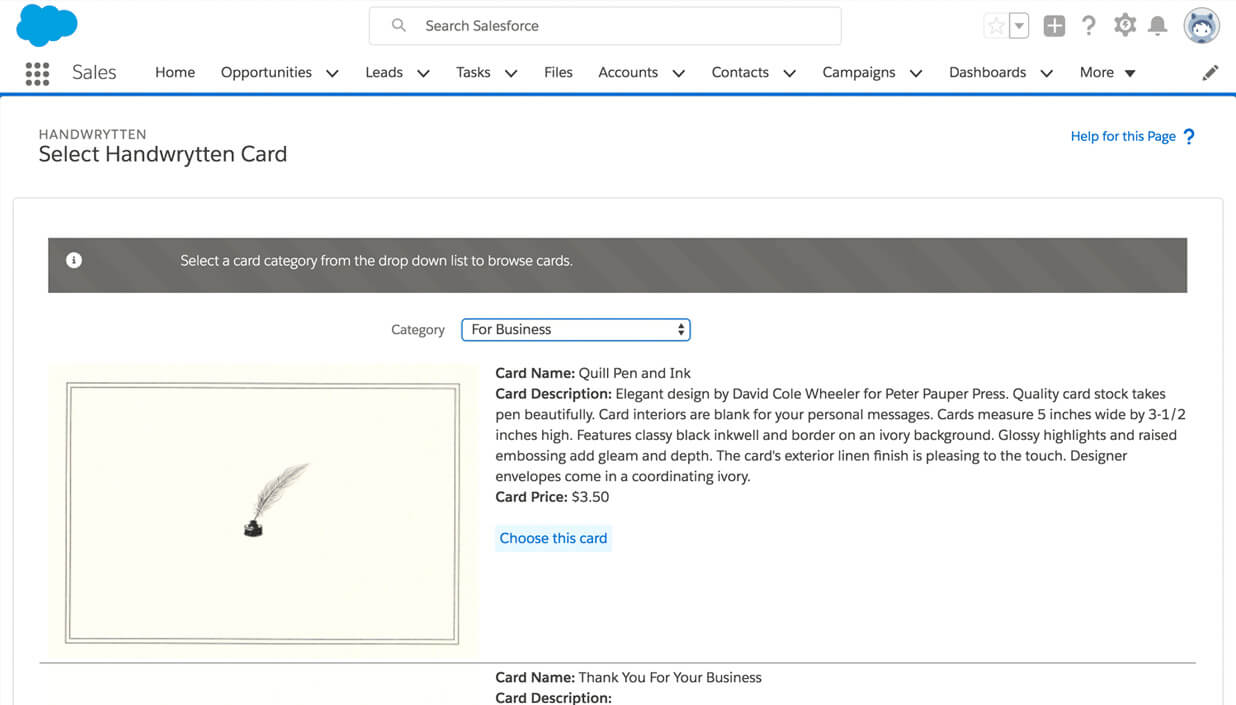Go to the Home tab
Viewport: 1236px width, 705px height.
click(x=175, y=72)
